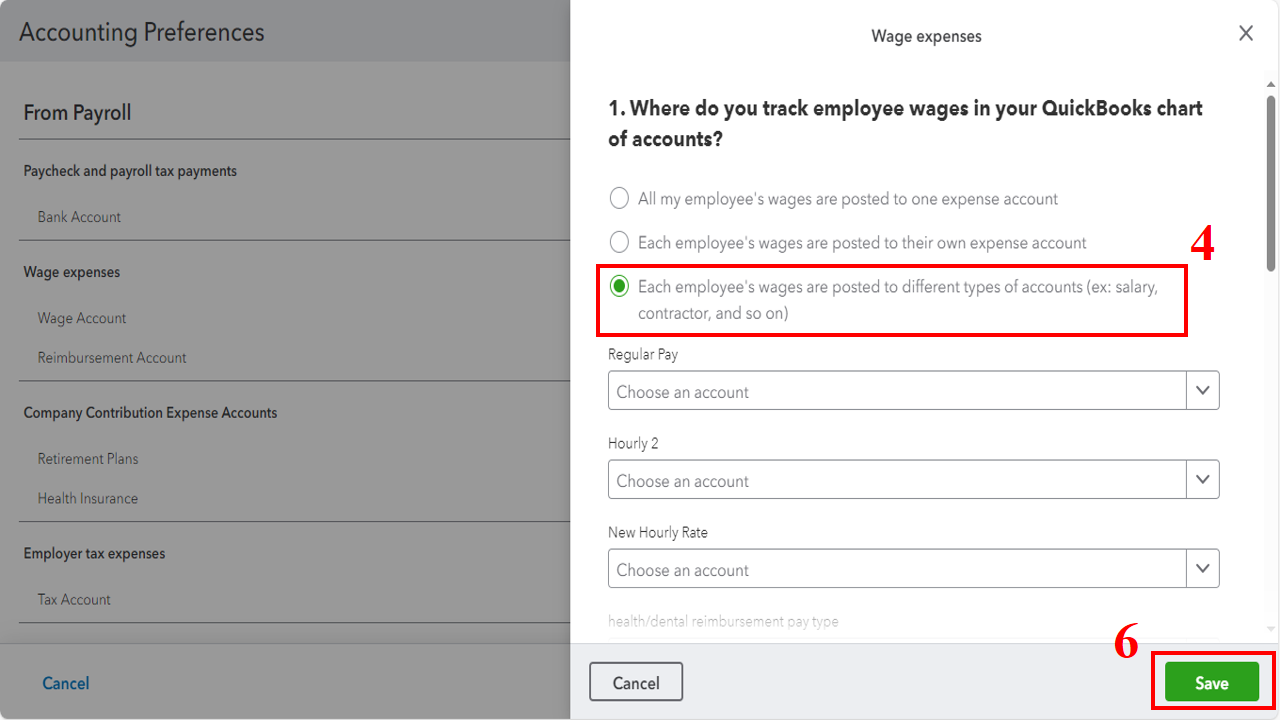Click the Wage expenses section heading

[x=72, y=271]
